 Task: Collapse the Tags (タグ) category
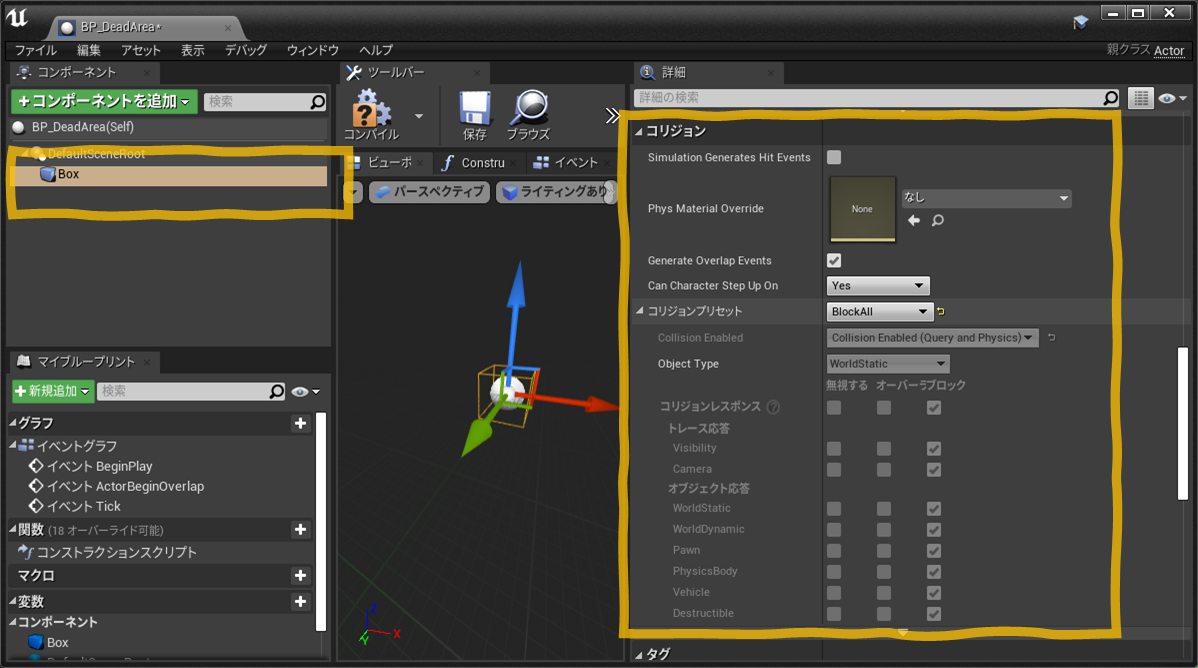639,654
